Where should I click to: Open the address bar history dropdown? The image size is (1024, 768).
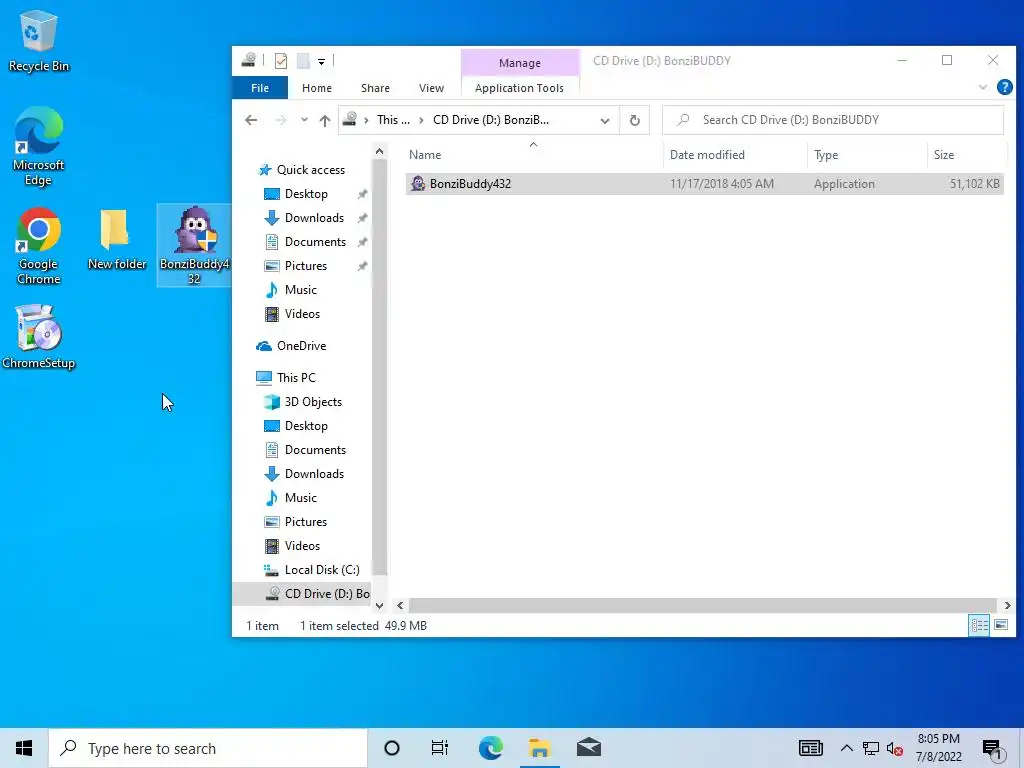pos(605,120)
